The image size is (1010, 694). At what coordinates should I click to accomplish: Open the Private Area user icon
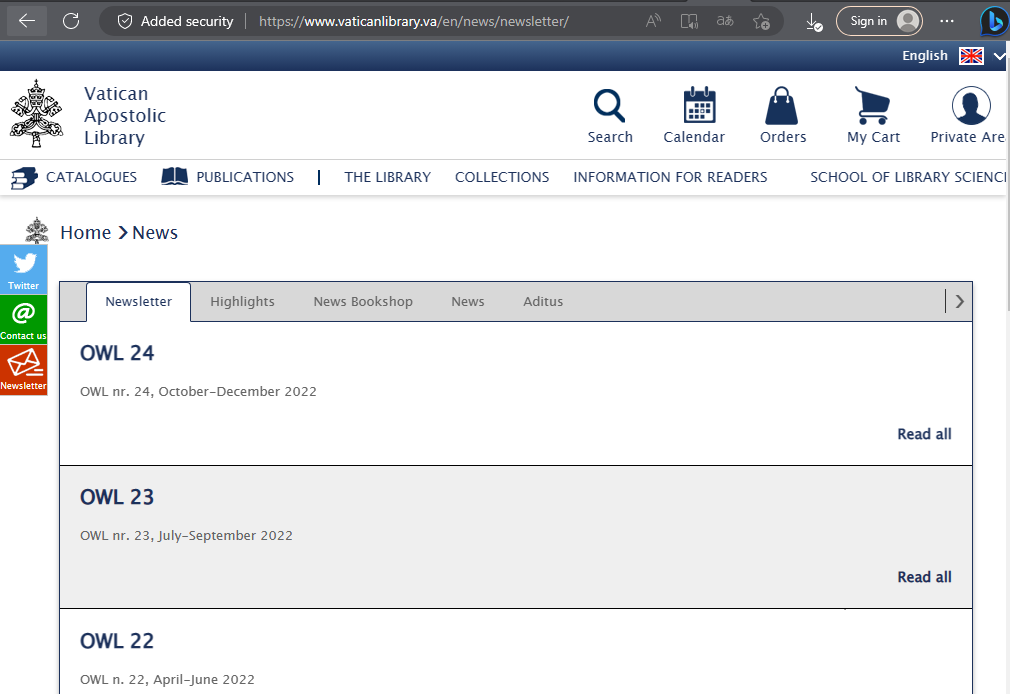tap(971, 106)
